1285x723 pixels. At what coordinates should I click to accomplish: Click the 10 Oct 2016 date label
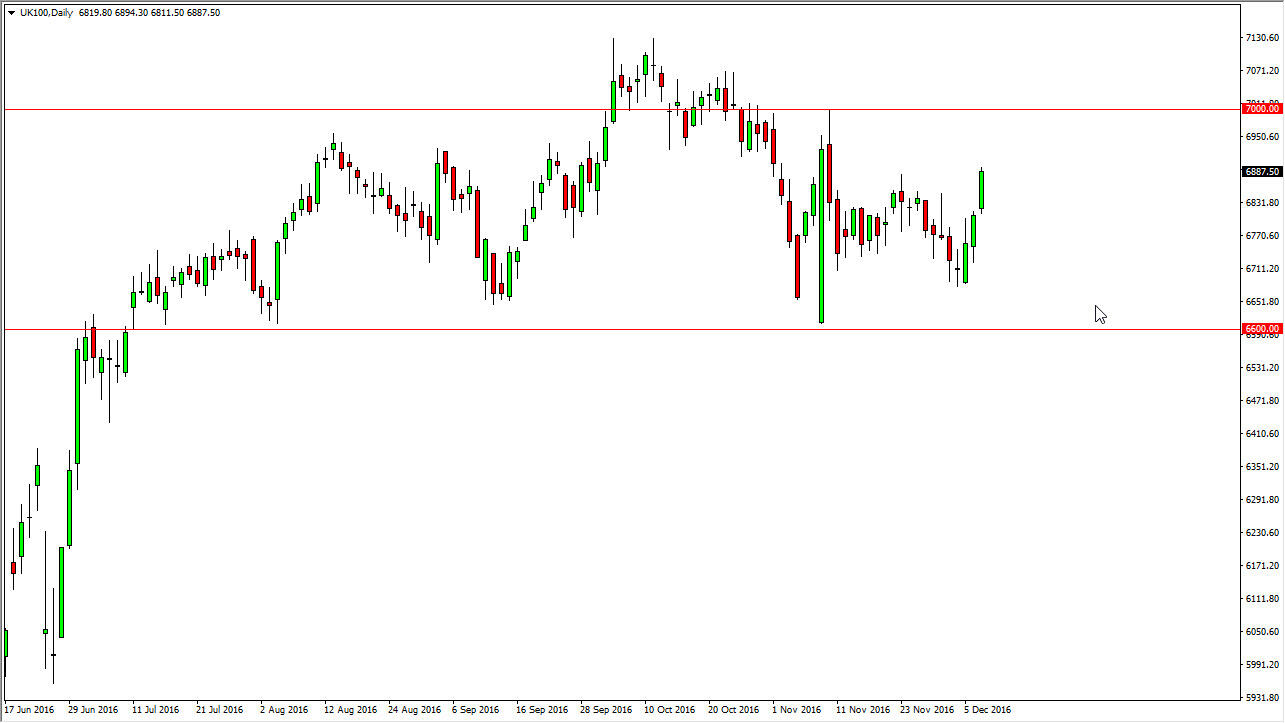(669, 710)
